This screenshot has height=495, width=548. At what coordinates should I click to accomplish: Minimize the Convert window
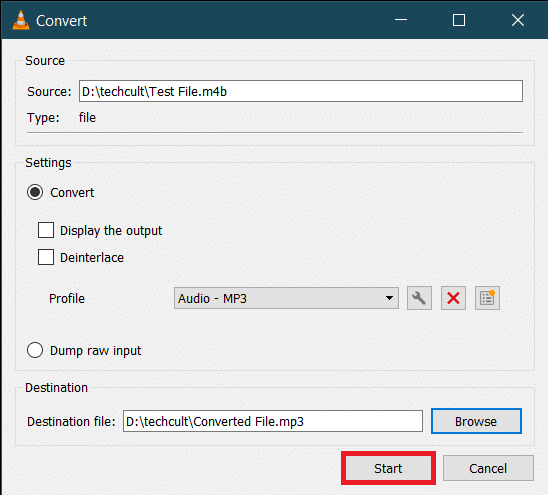(x=401, y=20)
